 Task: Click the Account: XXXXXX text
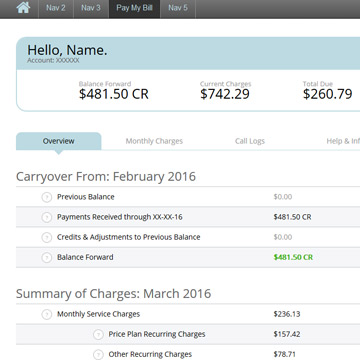pyautogui.click(x=53, y=60)
